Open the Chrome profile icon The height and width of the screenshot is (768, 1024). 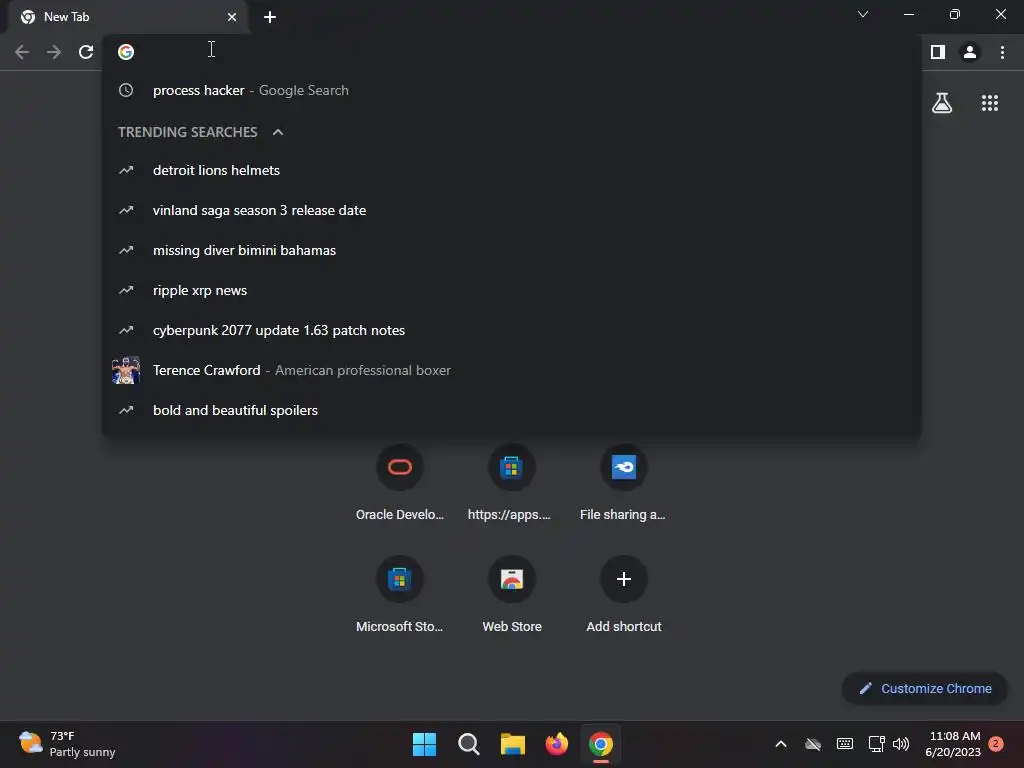pyautogui.click(x=970, y=52)
